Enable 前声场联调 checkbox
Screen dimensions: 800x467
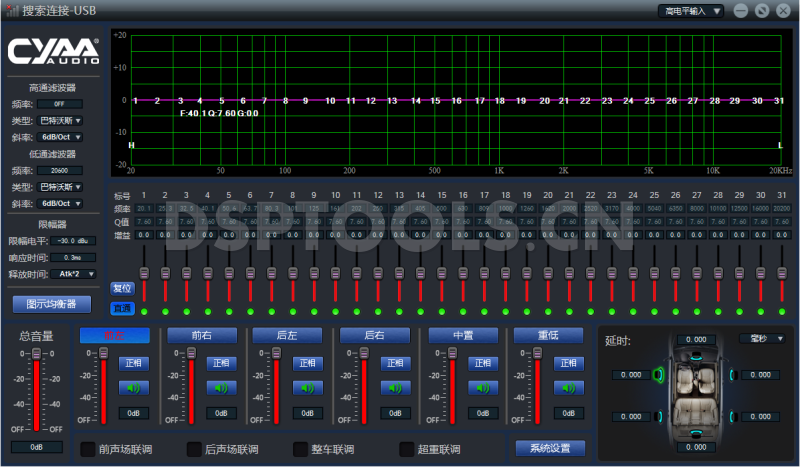[x=88, y=449]
